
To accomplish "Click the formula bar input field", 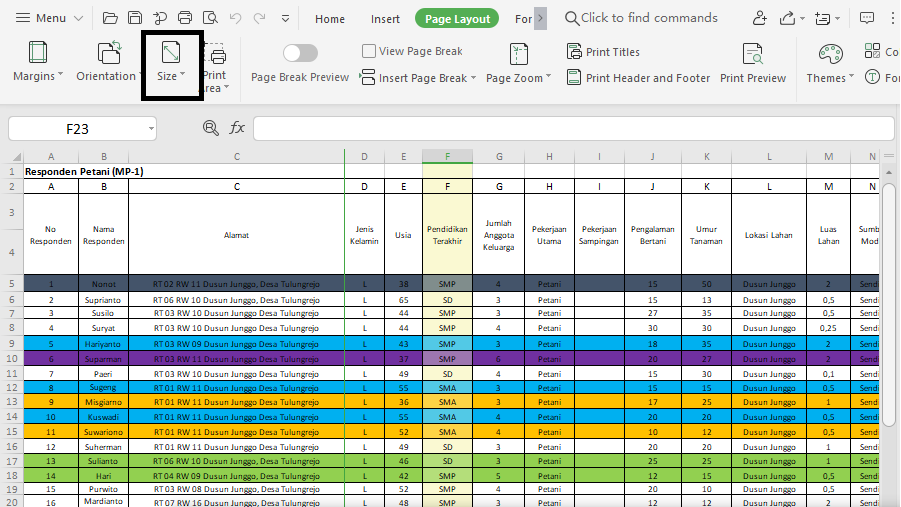I will [573, 128].
